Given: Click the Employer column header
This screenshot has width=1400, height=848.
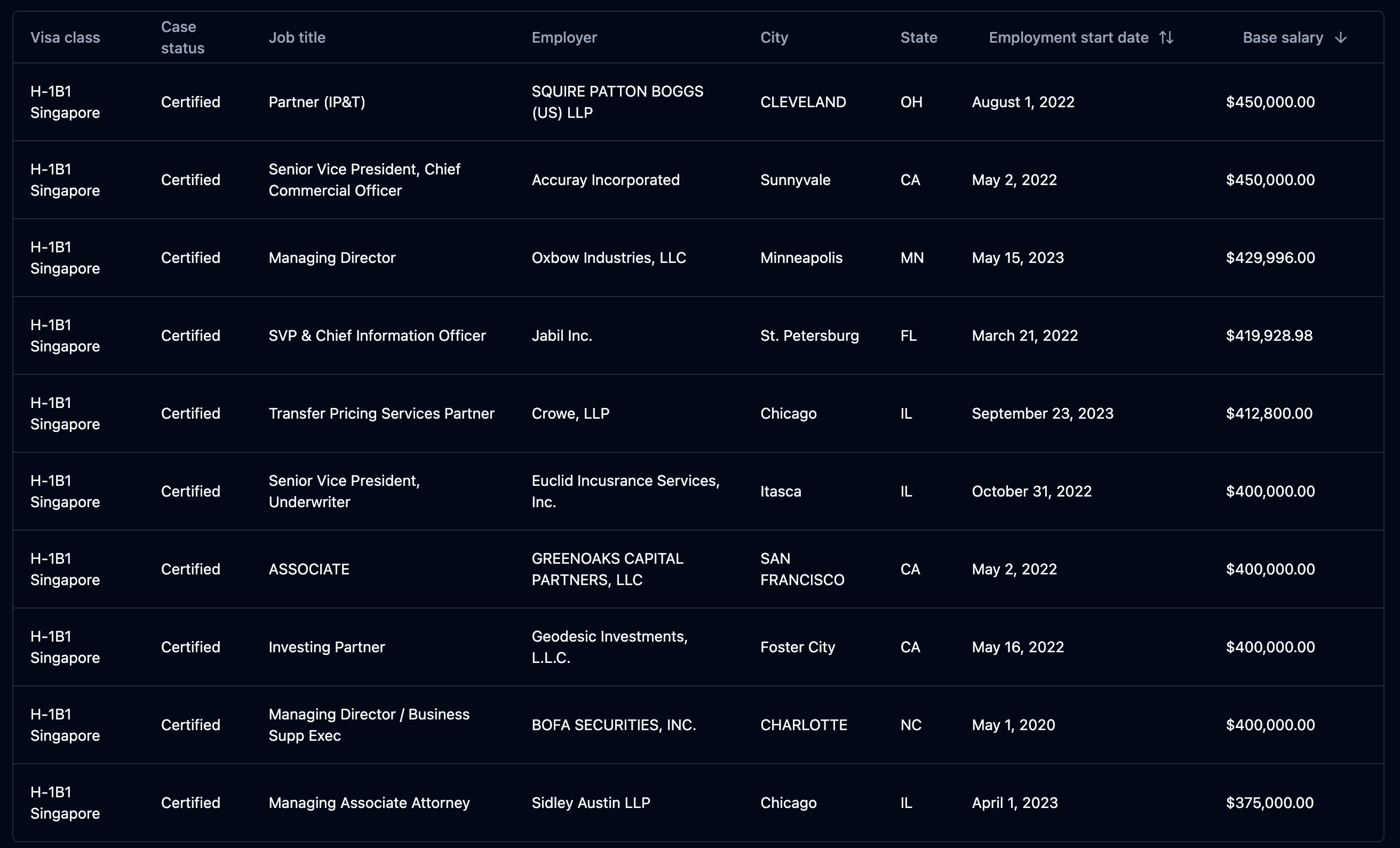Looking at the screenshot, I should point(564,37).
